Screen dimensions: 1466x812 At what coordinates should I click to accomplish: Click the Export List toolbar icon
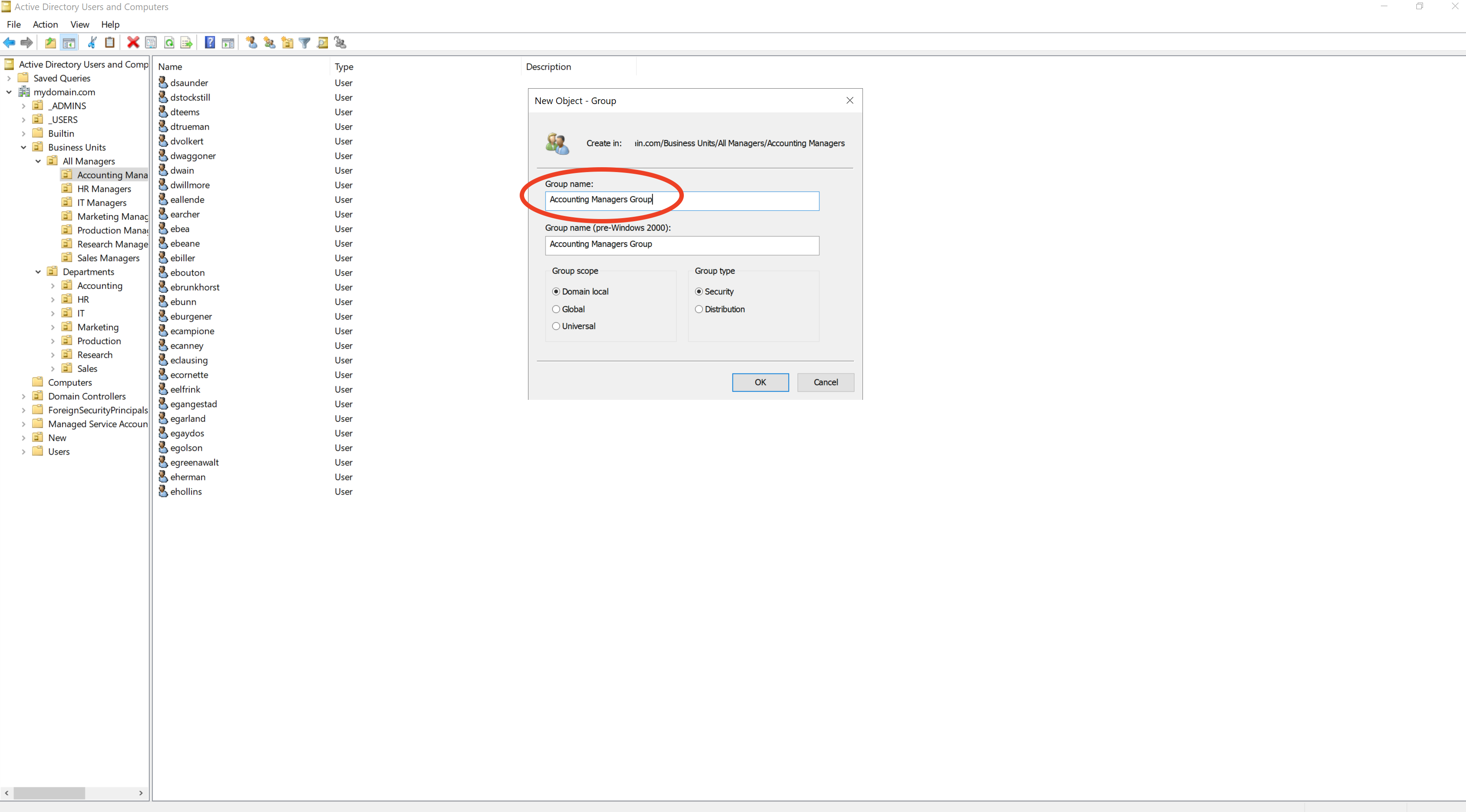pyautogui.click(x=187, y=43)
